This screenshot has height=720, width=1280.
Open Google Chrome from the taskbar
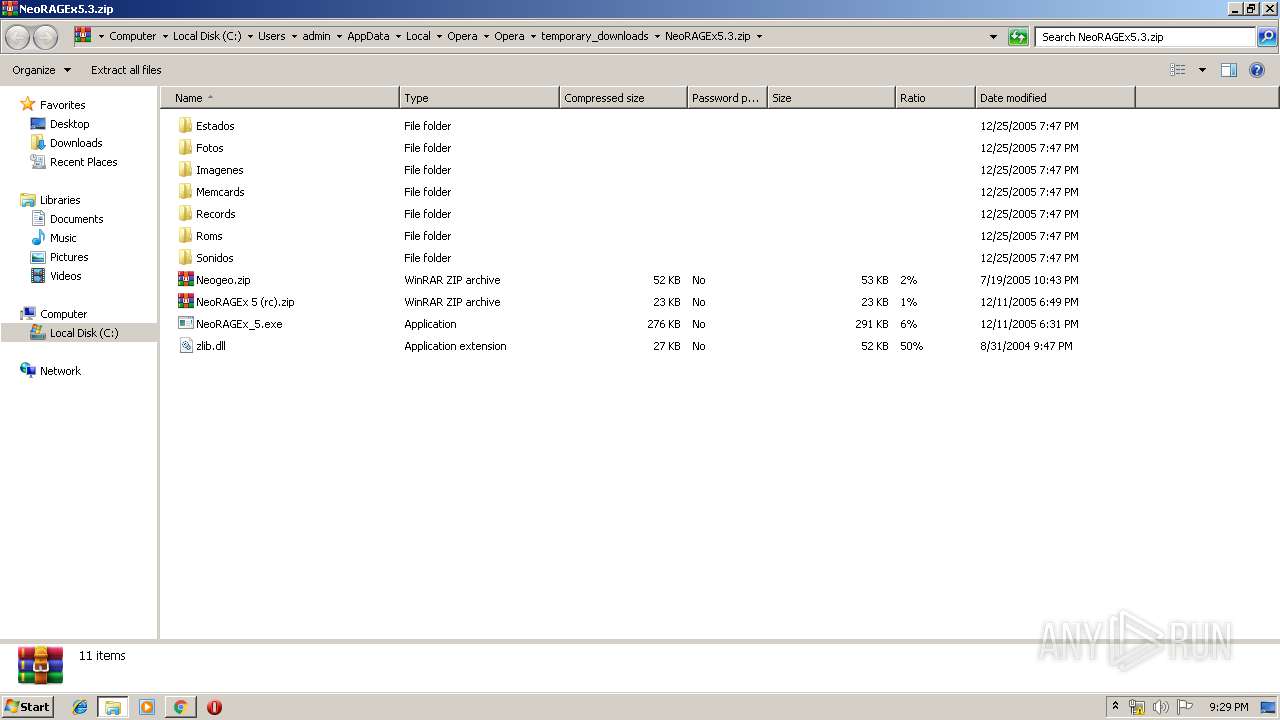[x=180, y=707]
